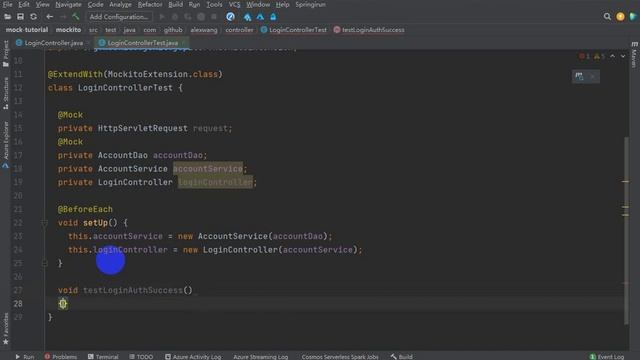The image size is (640, 360).
Task: Click mock-tutorial breadcrumb
Action: point(27,30)
